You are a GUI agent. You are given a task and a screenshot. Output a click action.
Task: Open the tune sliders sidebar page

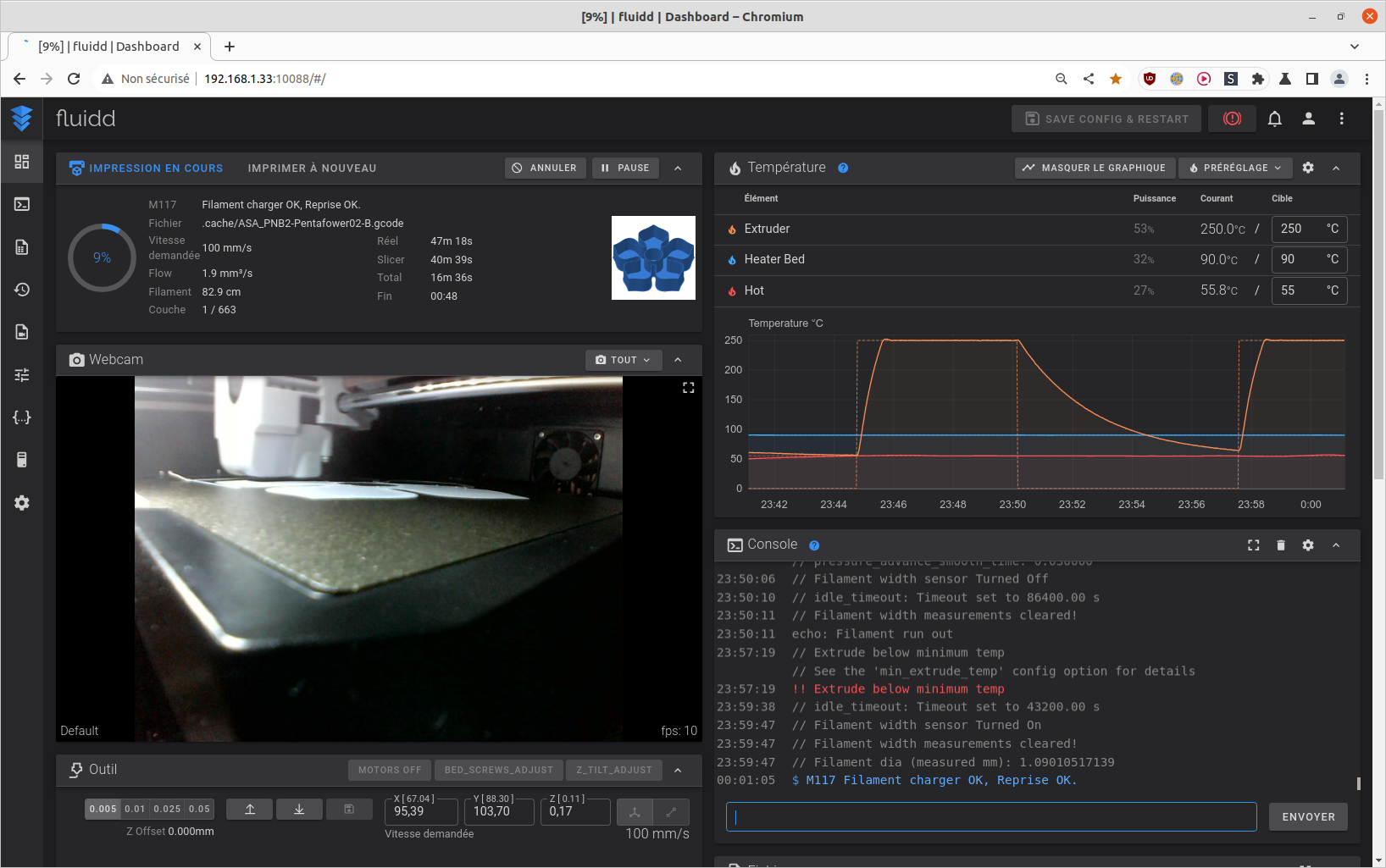click(x=22, y=374)
